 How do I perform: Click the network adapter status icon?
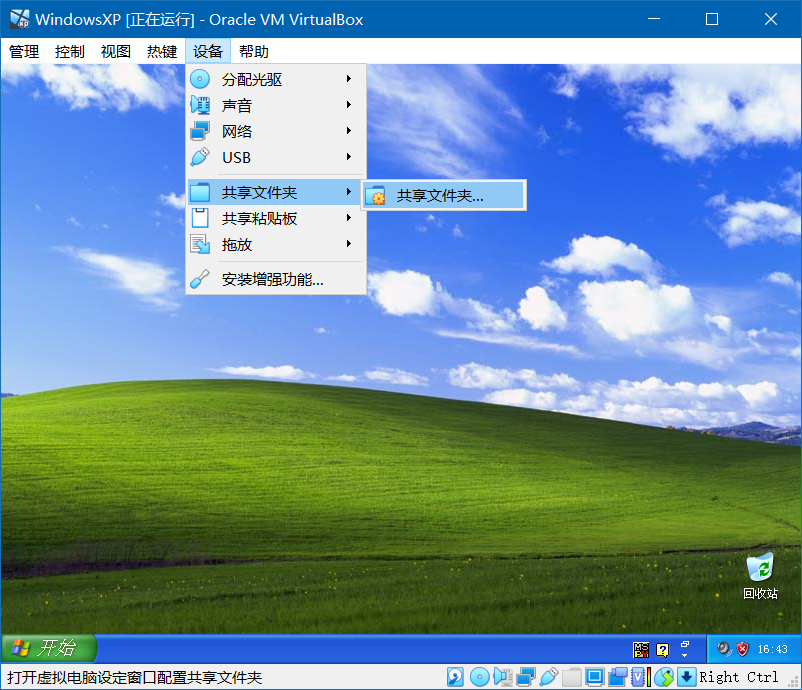pyautogui.click(x=526, y=677)
